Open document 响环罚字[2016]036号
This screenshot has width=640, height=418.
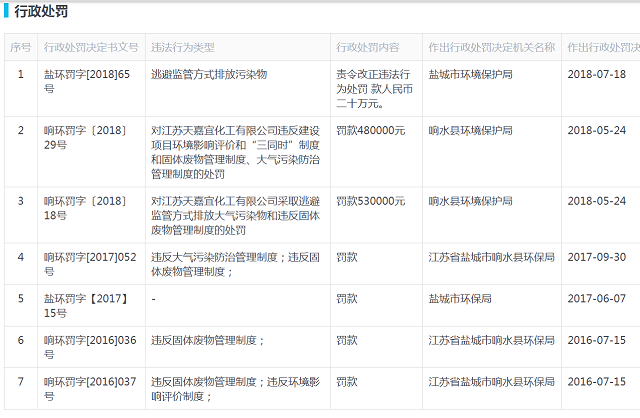(88, 348)
